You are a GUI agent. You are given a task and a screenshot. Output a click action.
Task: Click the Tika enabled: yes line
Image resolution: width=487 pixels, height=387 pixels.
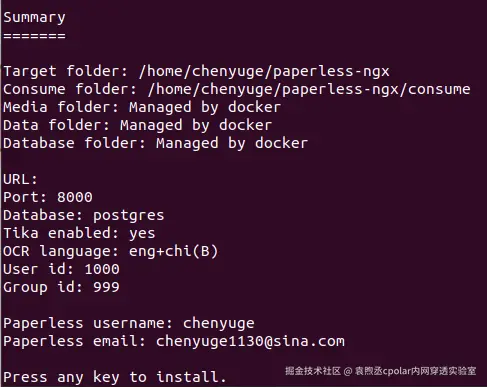click(79, 233)
